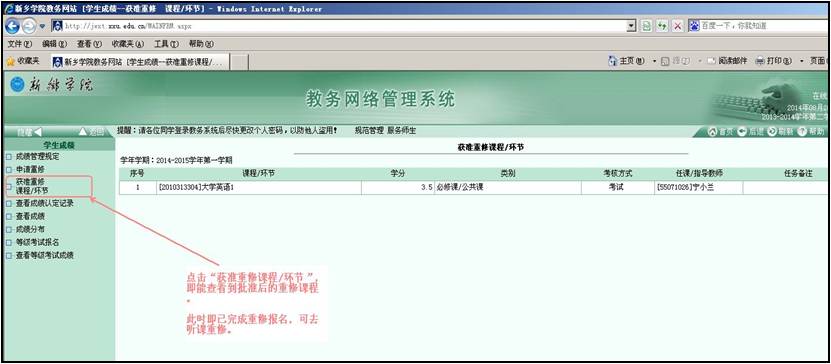This screenshot has width=831, height=364.
Task: Click into the address bar URL field
Action: click(339, 26)
